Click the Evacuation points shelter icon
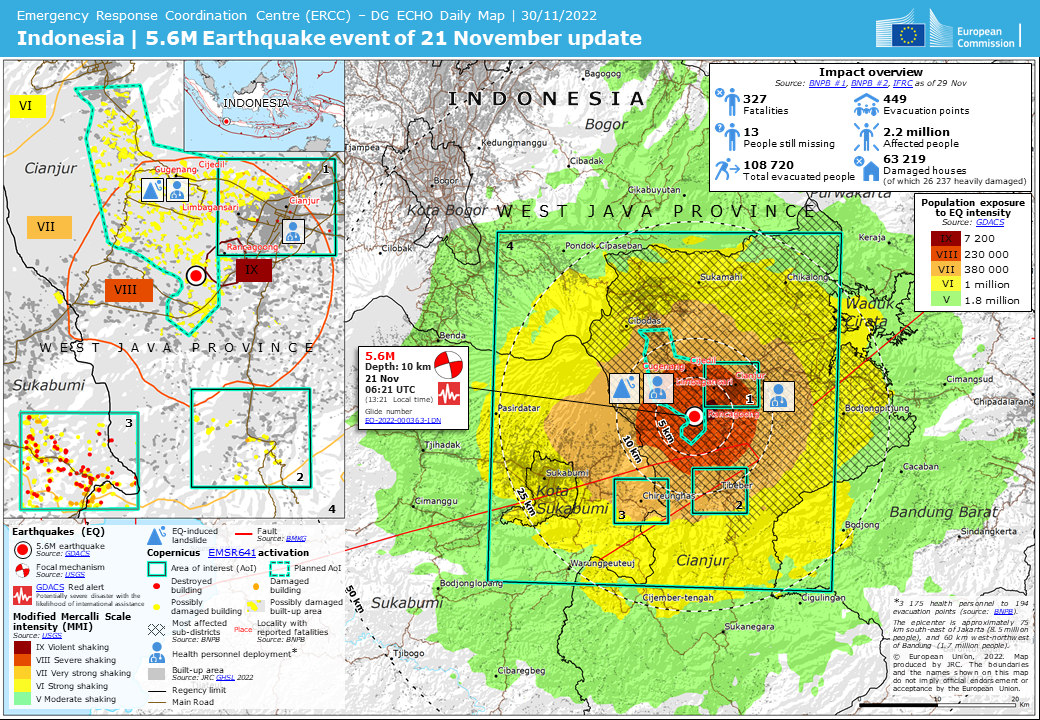 (866, 104)
